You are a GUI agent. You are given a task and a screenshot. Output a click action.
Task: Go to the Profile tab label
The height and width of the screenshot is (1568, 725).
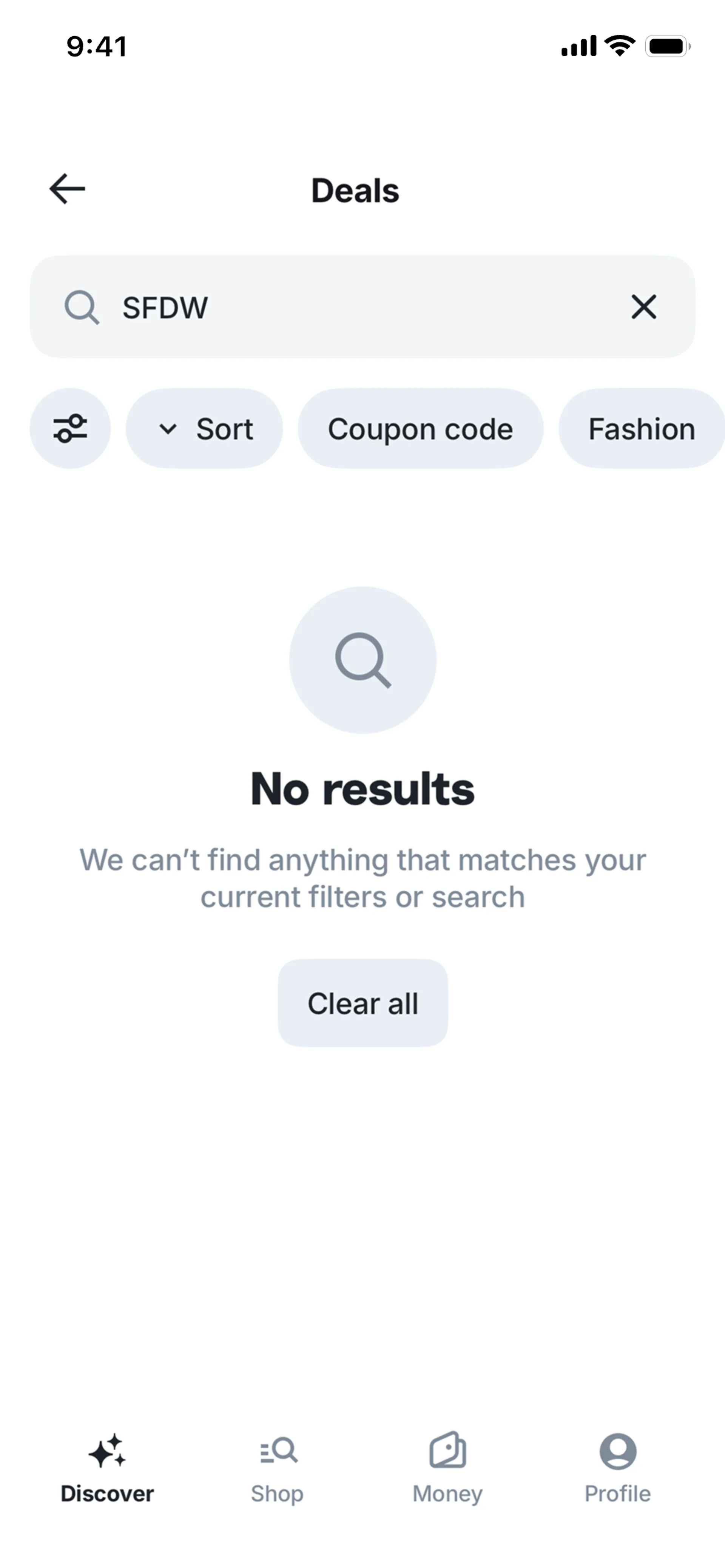tap(618, 1494)
